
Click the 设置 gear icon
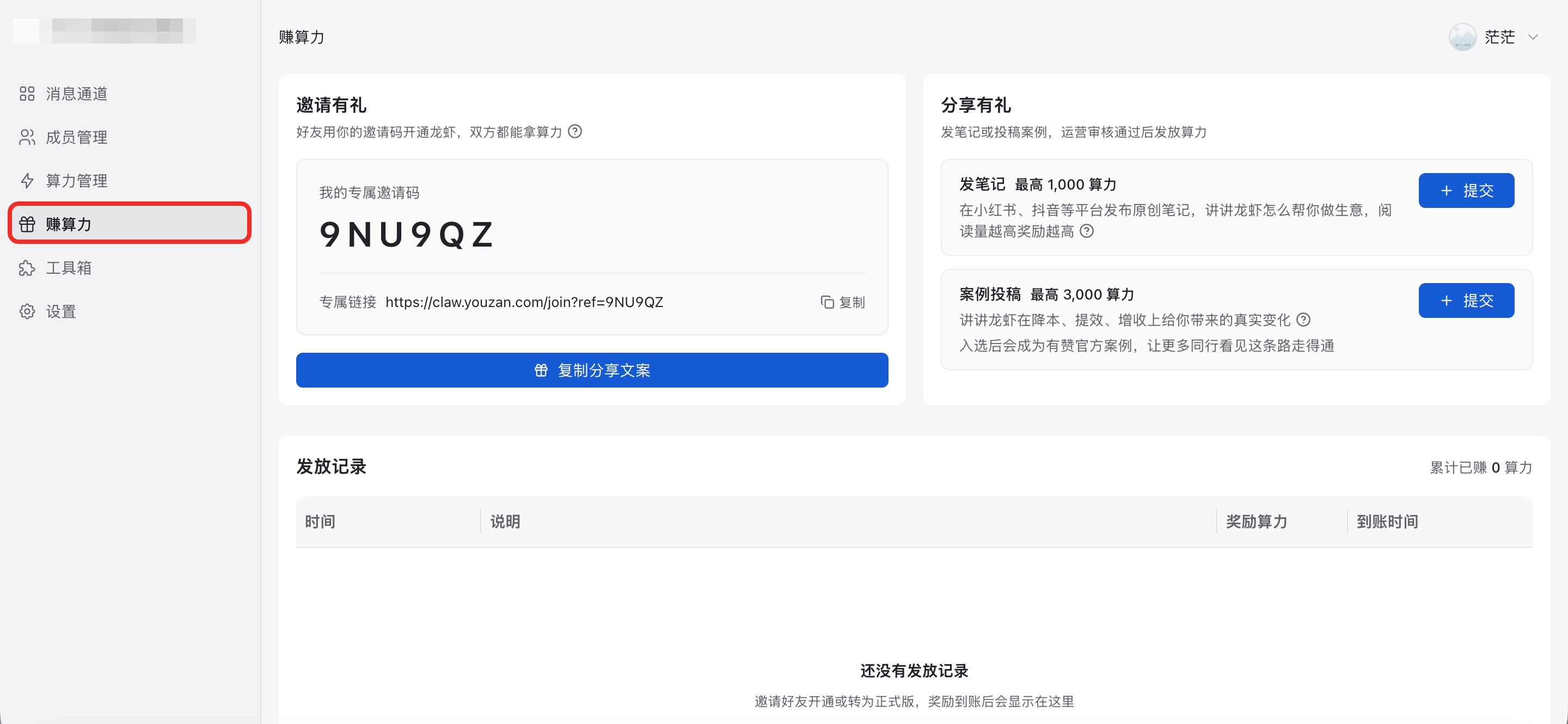click(x=27, y=311)
